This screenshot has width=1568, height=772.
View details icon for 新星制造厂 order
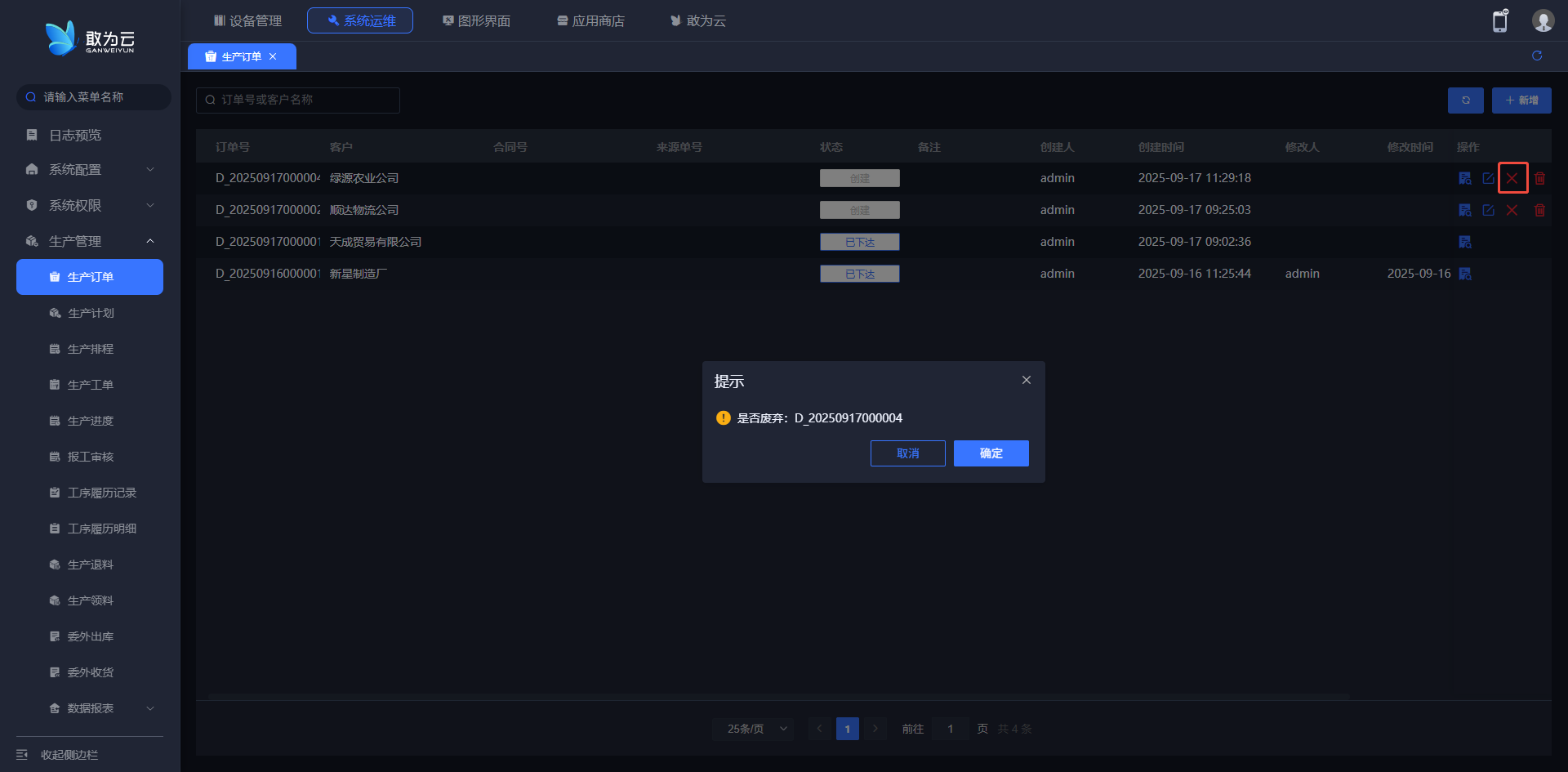1465,274
